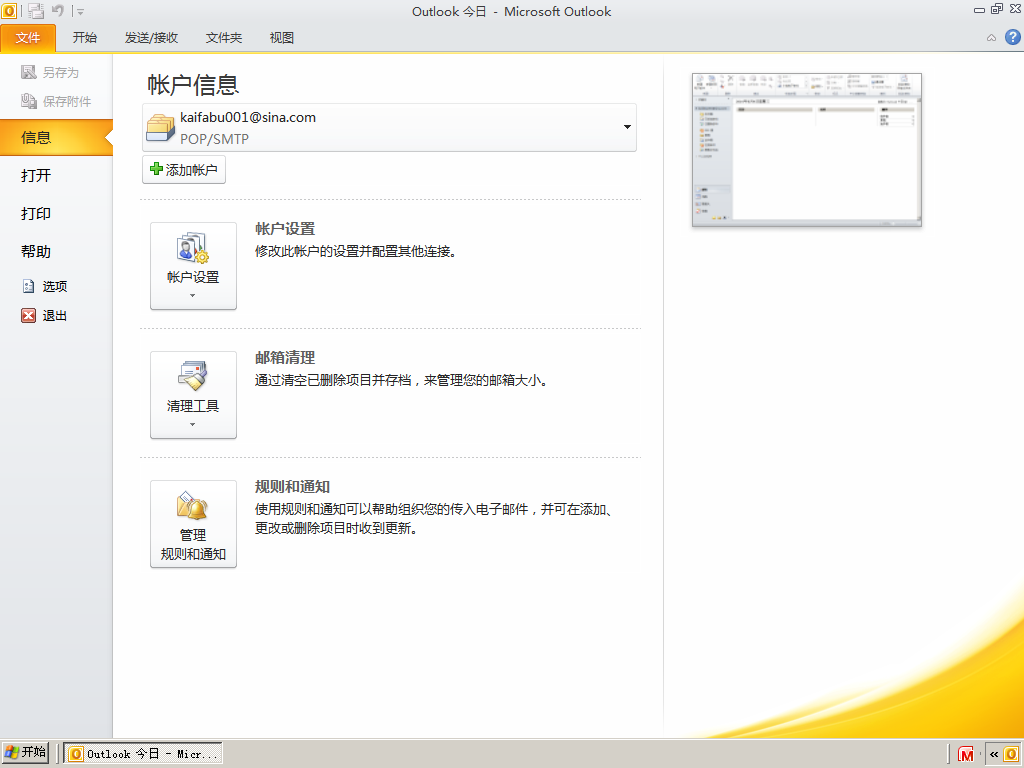1024x768 pixels.
Task: Switch to the 开始 ribbon tab
Action: [85, 38]
